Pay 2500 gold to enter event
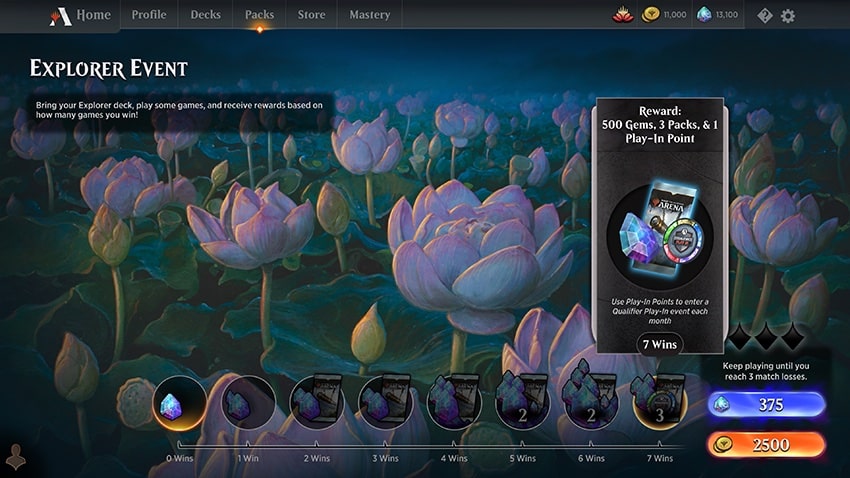This screenshot has height=478, width=850. (767, 444)
